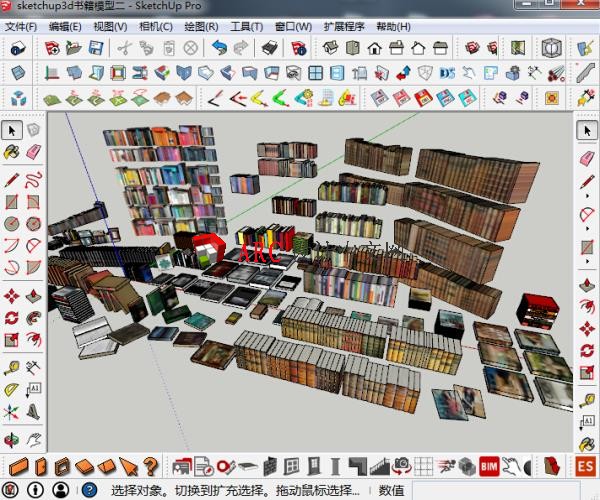Screen dimensions: 600x500
Task: Open the 扩展程序 menu
Action: point(344,27)
